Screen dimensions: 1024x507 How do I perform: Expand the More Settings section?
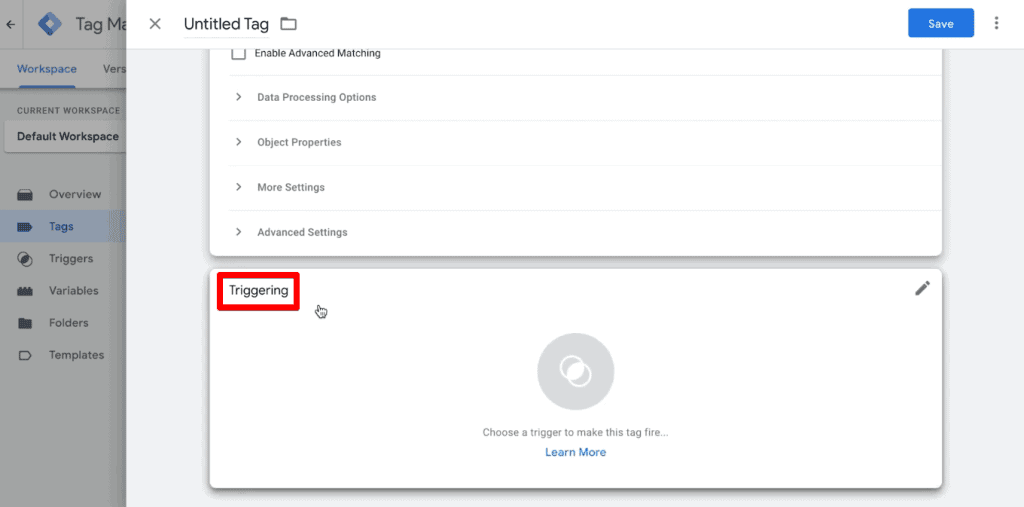585,188
